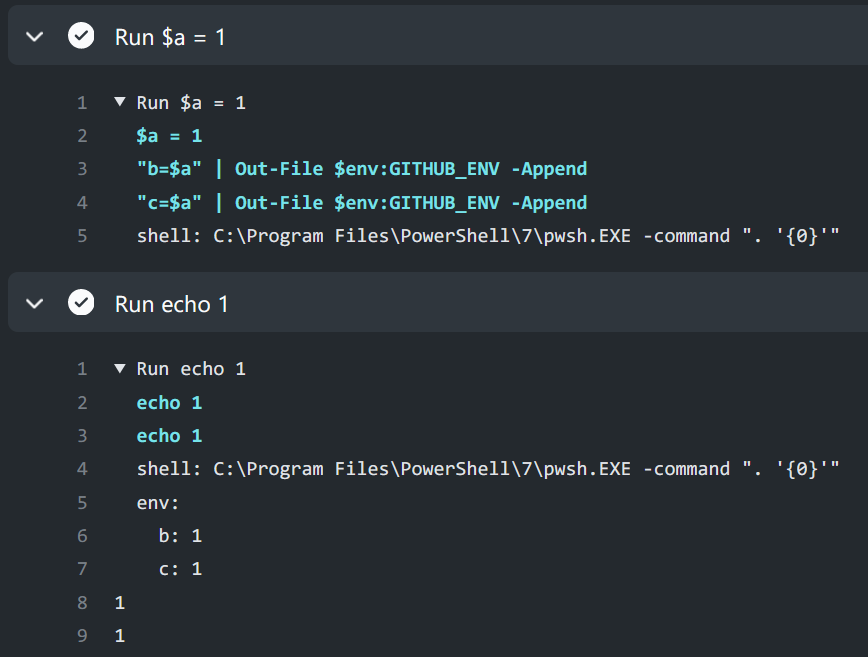Image resolution: width=868 pixels, height=657 pixels.
Task: Click line number 2 beside '$a = 1'
Action: [x=82, y=136]
